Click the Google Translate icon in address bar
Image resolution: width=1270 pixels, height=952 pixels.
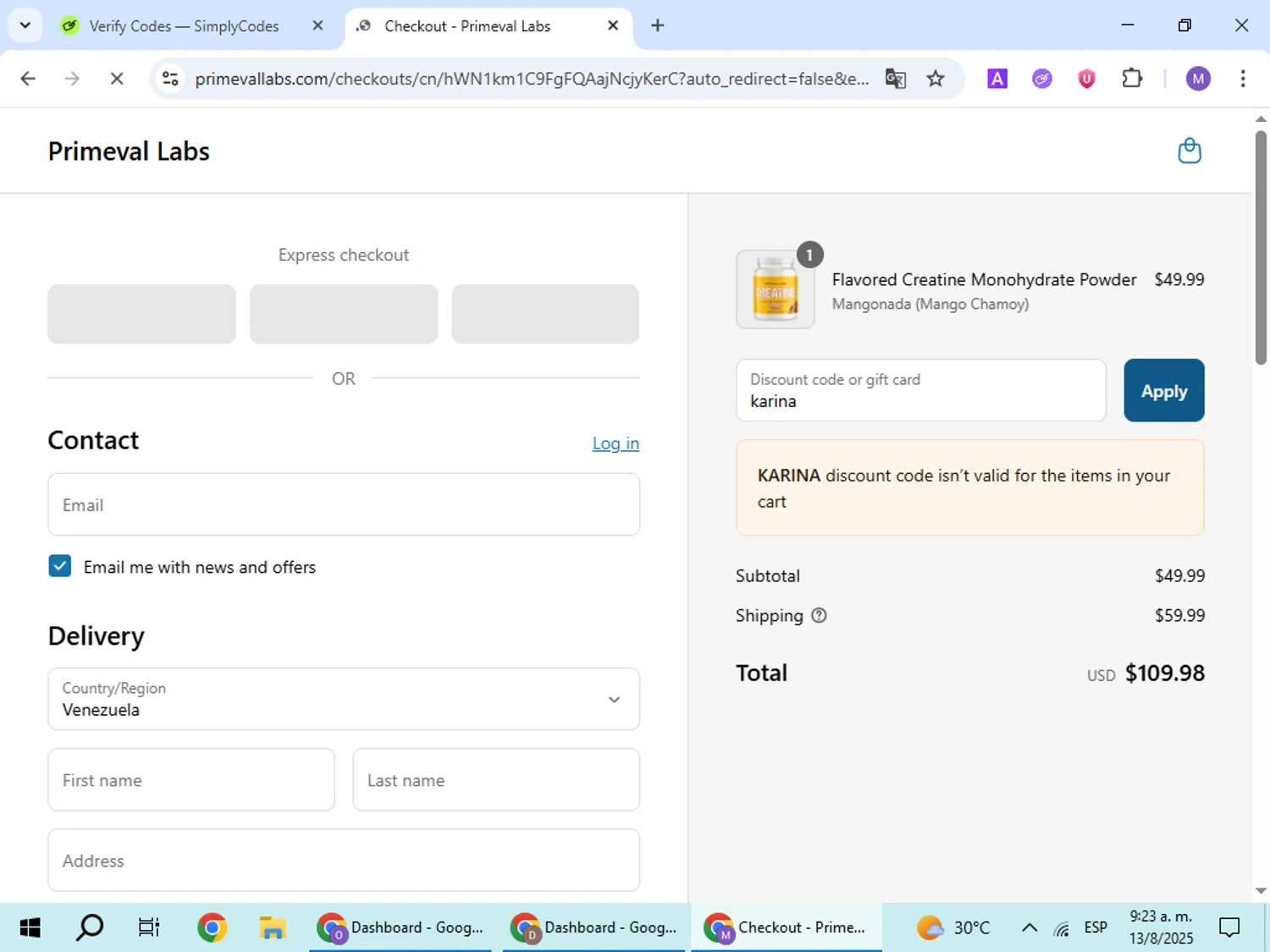click(895, 79)
